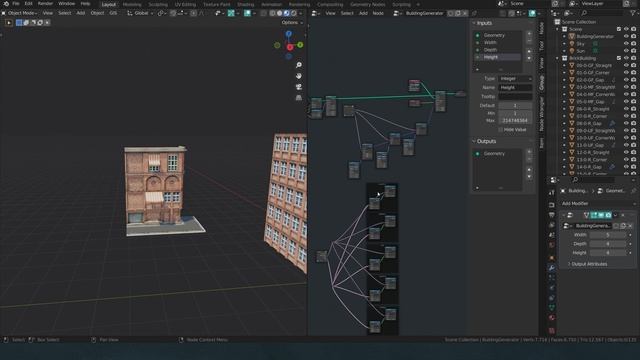The image size is (640, 360).
Task: Click Height value field in modifier
Action: coord(608,253)
